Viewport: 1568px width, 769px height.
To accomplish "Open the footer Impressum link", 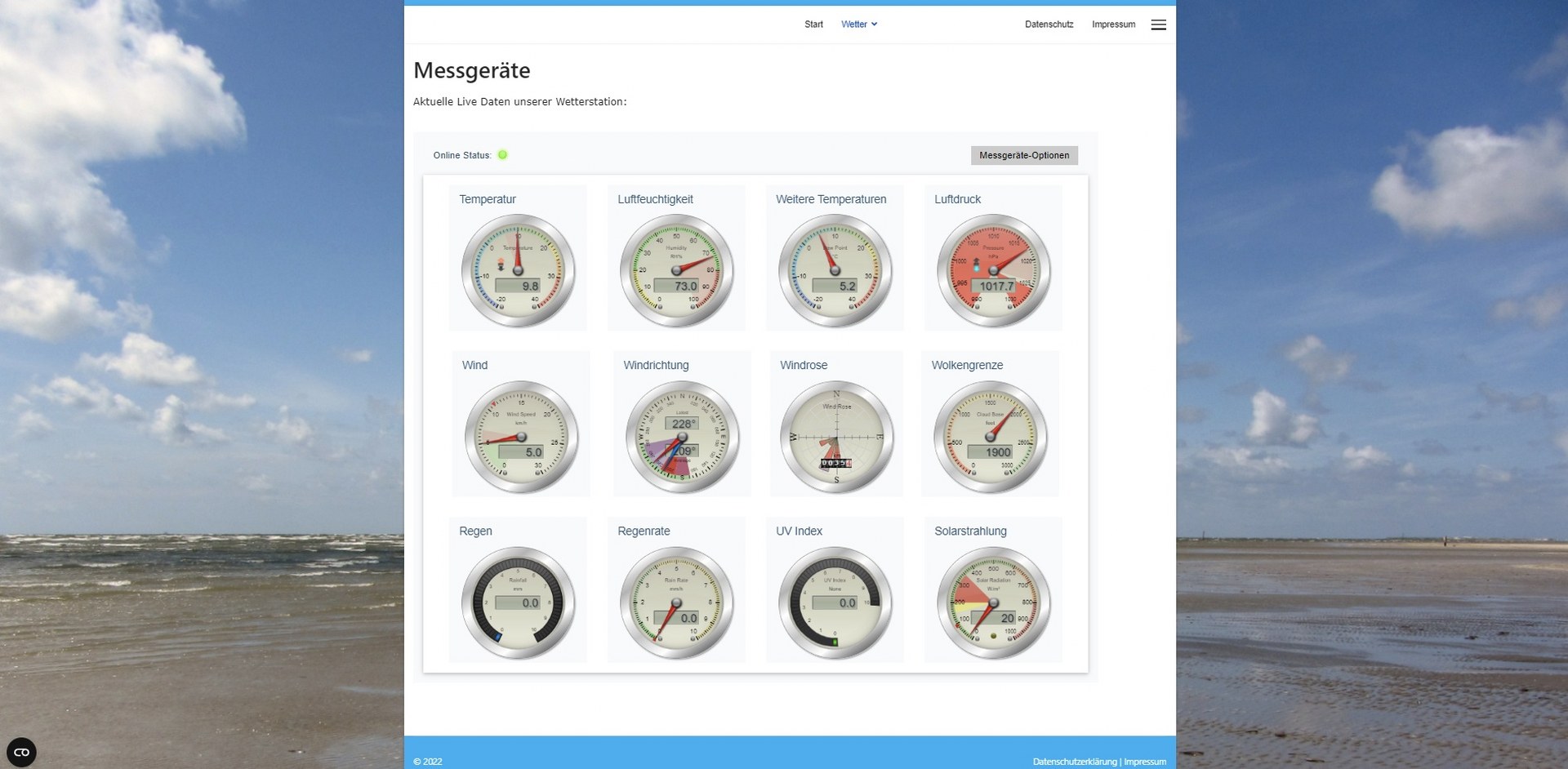I will tap(1145, 762).
